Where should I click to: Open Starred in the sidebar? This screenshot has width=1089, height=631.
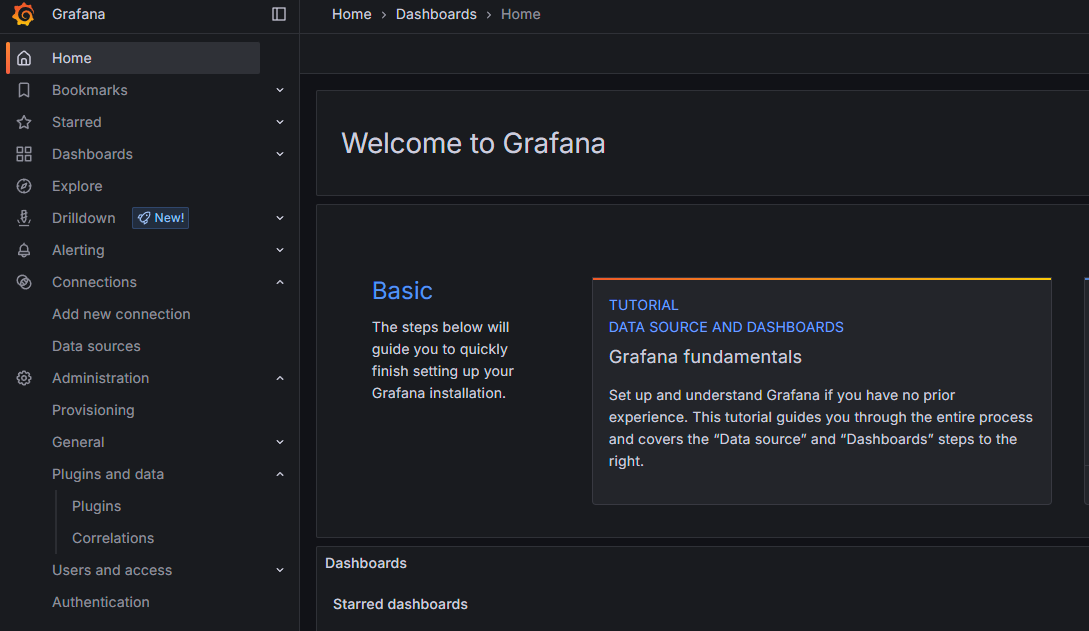76,122
